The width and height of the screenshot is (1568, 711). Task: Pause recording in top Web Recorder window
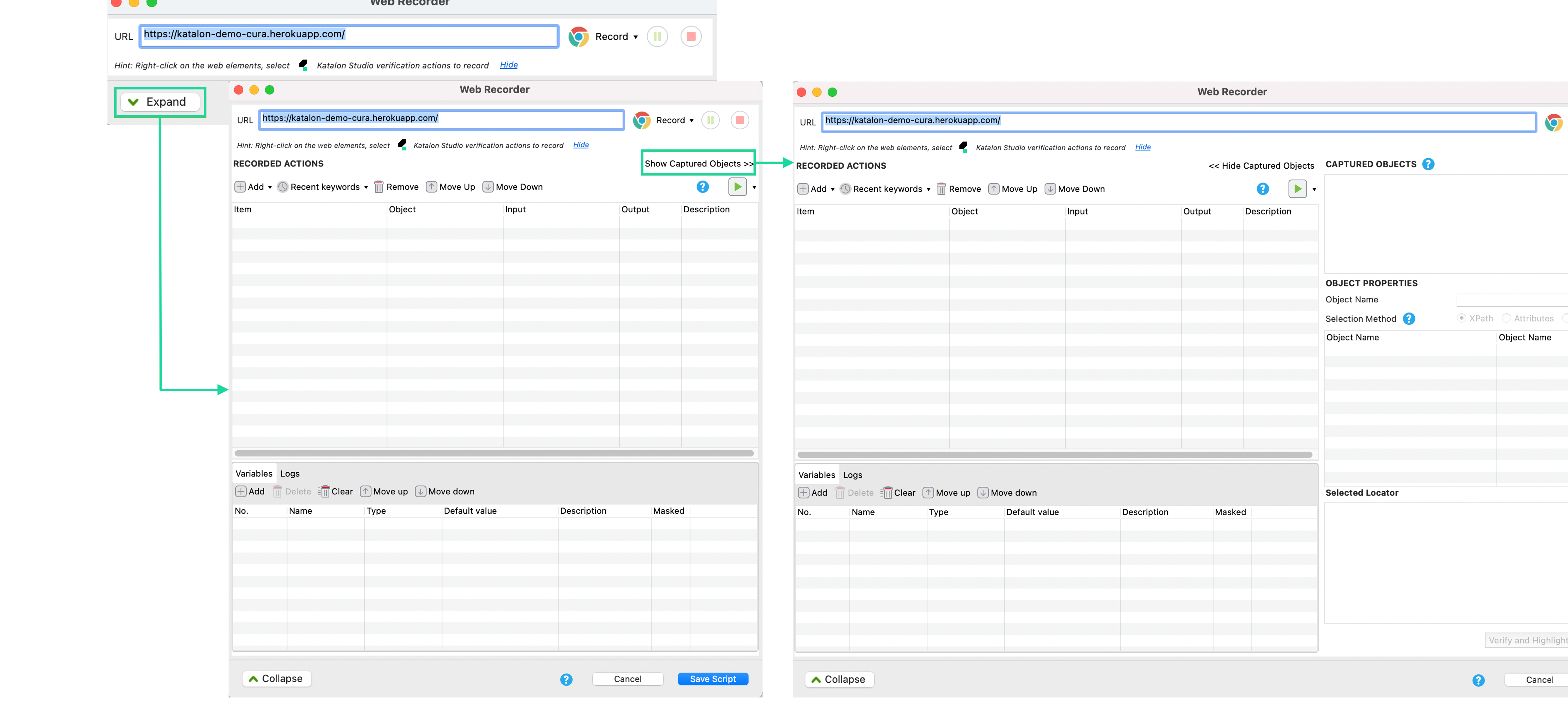pos(657,36)
